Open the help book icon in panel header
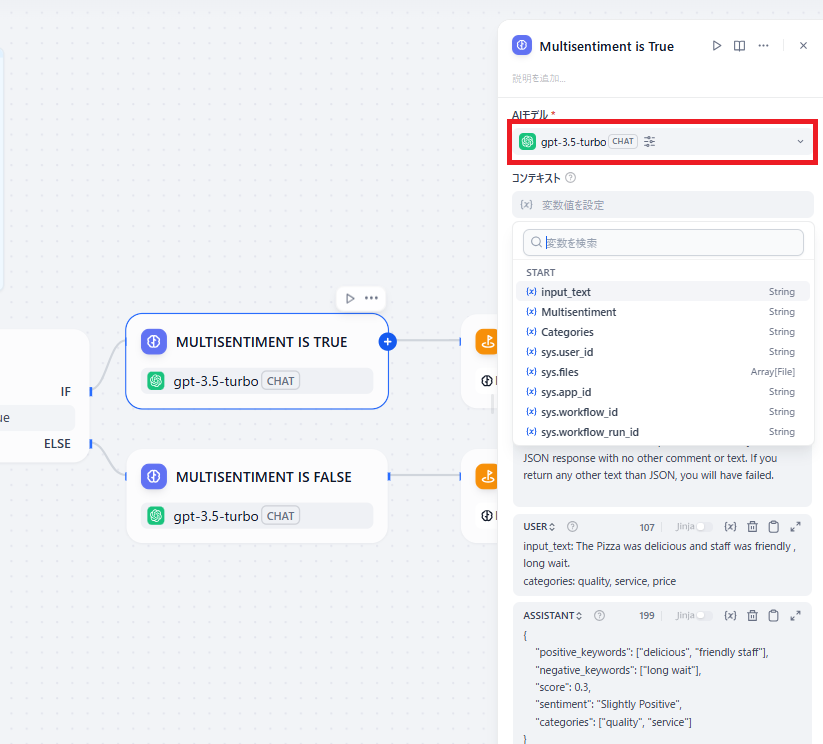 point(740,46)
